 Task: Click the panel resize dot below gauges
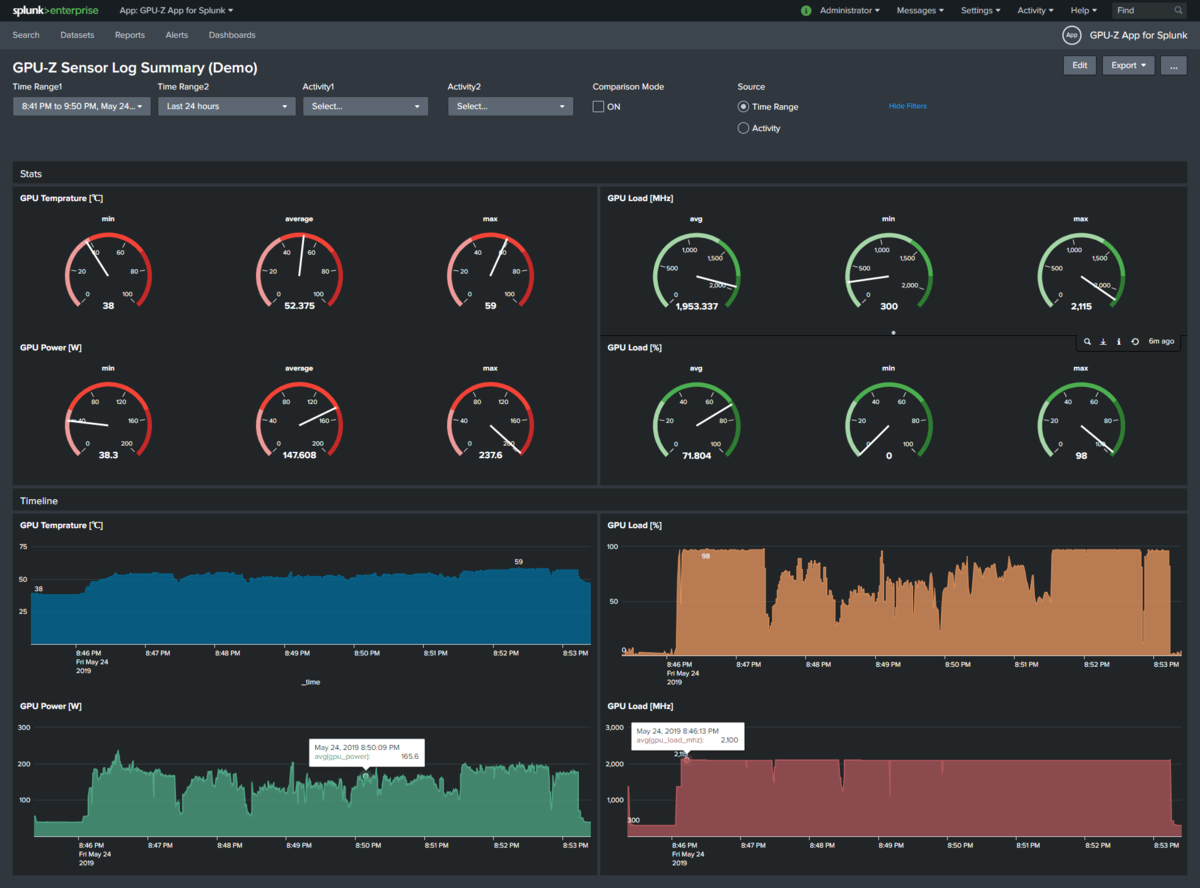pyautogui.click(x=893, y=332)
